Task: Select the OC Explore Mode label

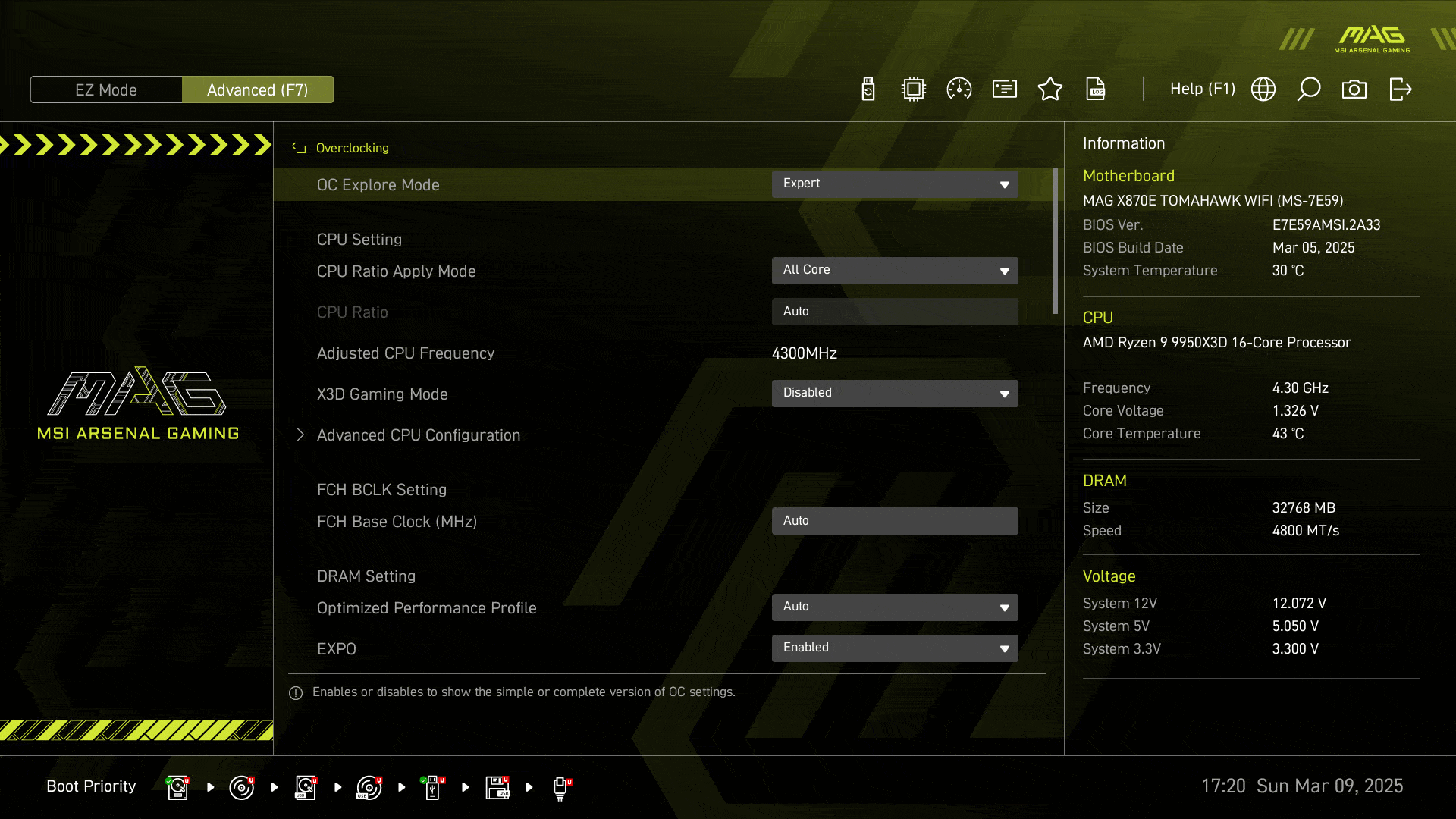Action: [x=378, y=185]
